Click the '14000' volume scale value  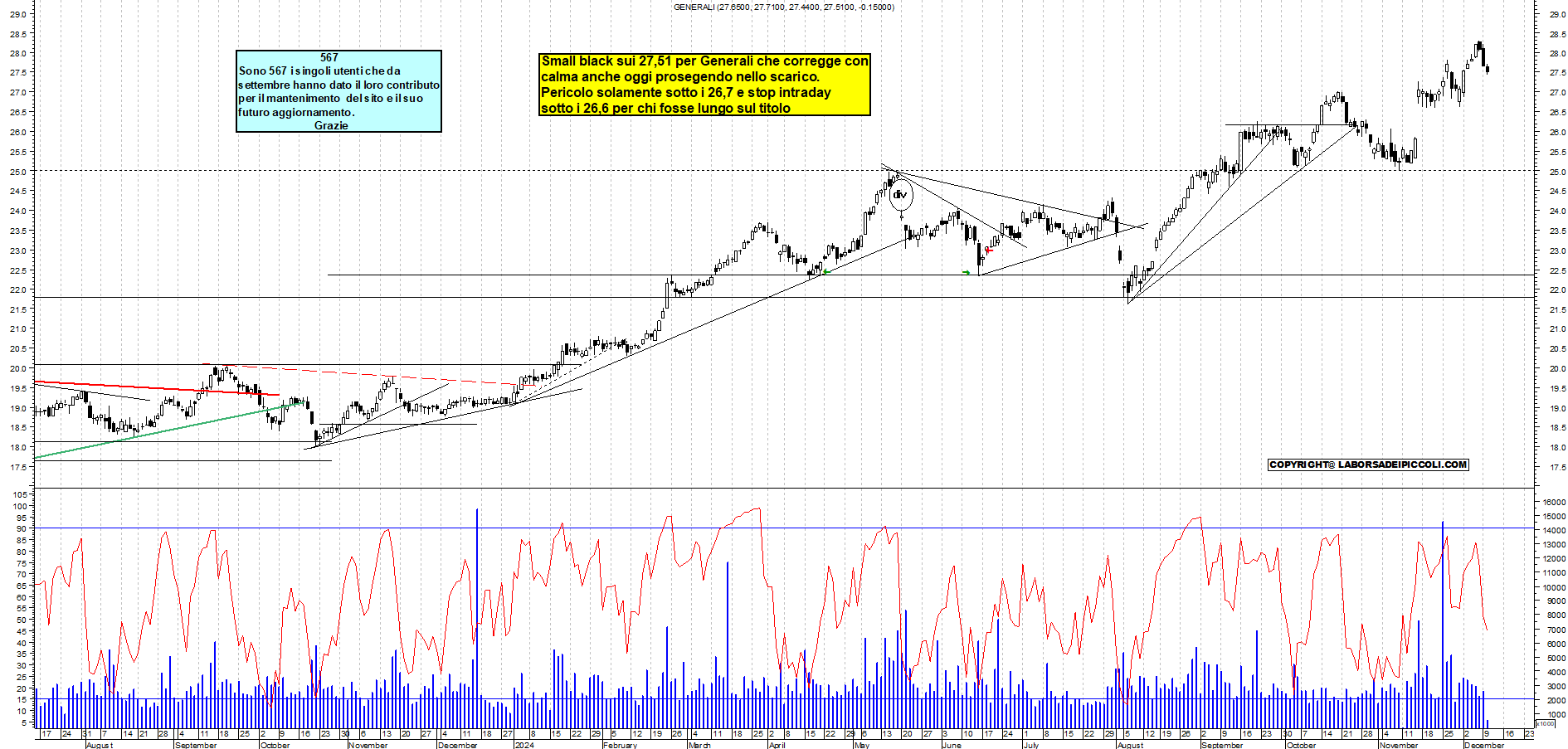1554,530
